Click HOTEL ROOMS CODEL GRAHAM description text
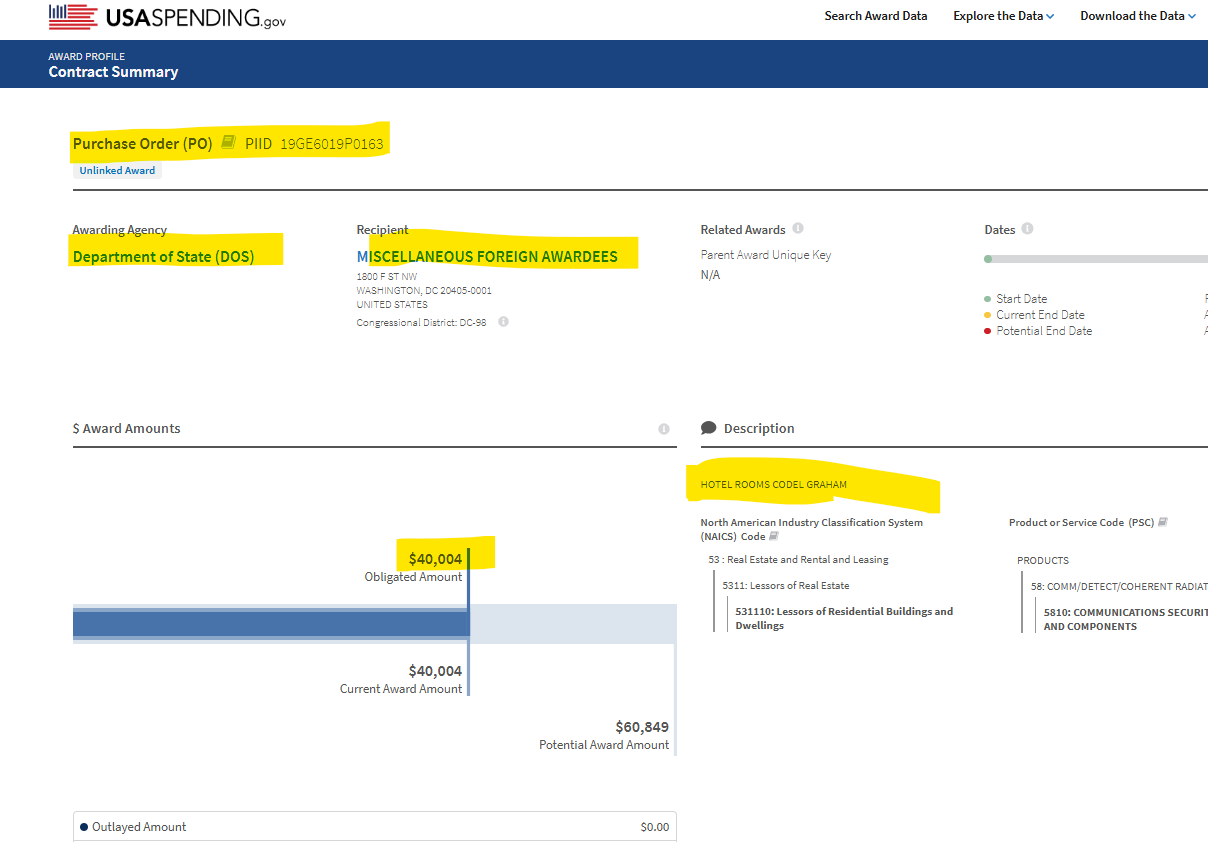1208x842 pixels. tap(774, 485)
